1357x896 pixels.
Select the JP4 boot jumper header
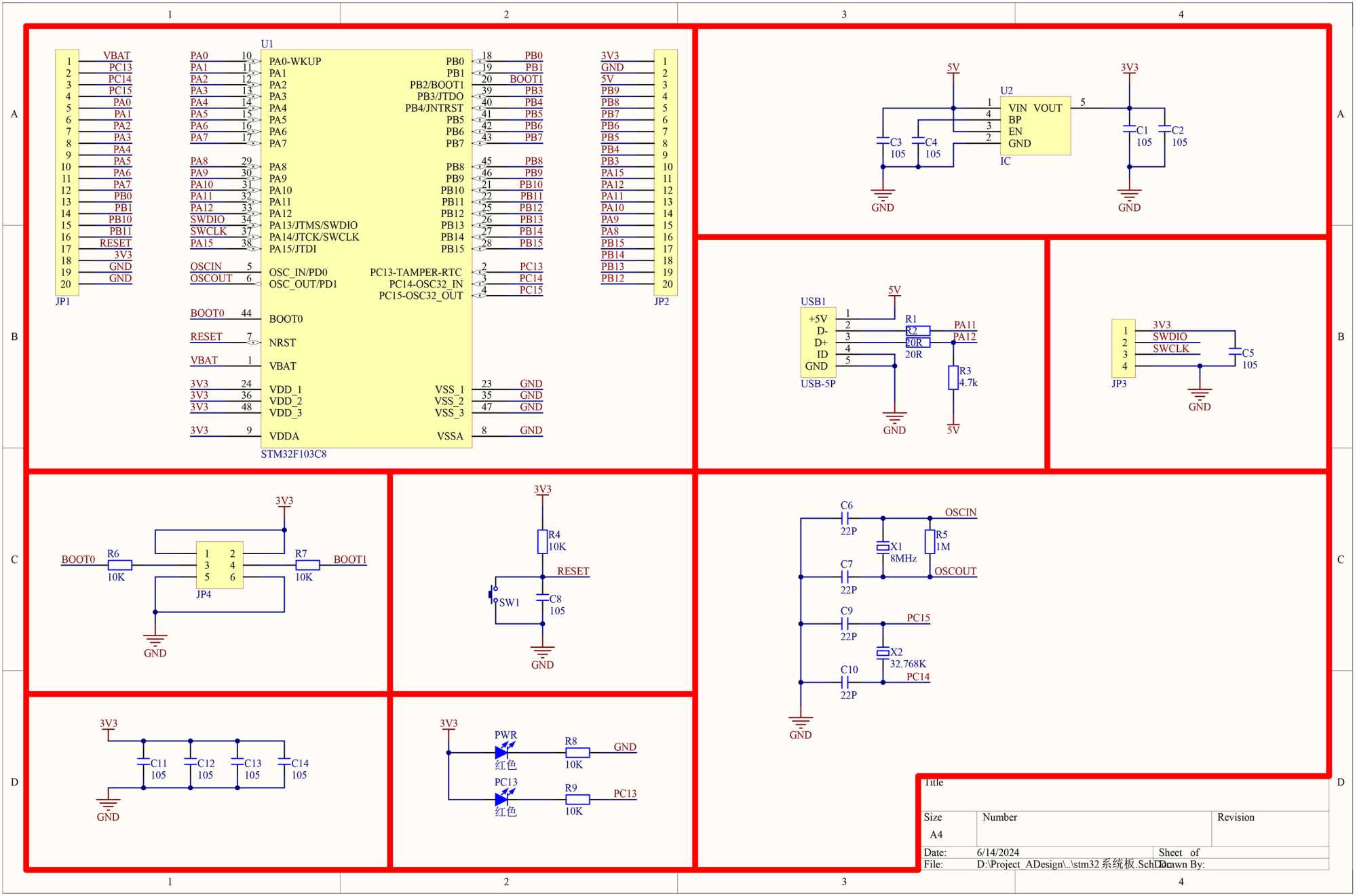(219, 565)
